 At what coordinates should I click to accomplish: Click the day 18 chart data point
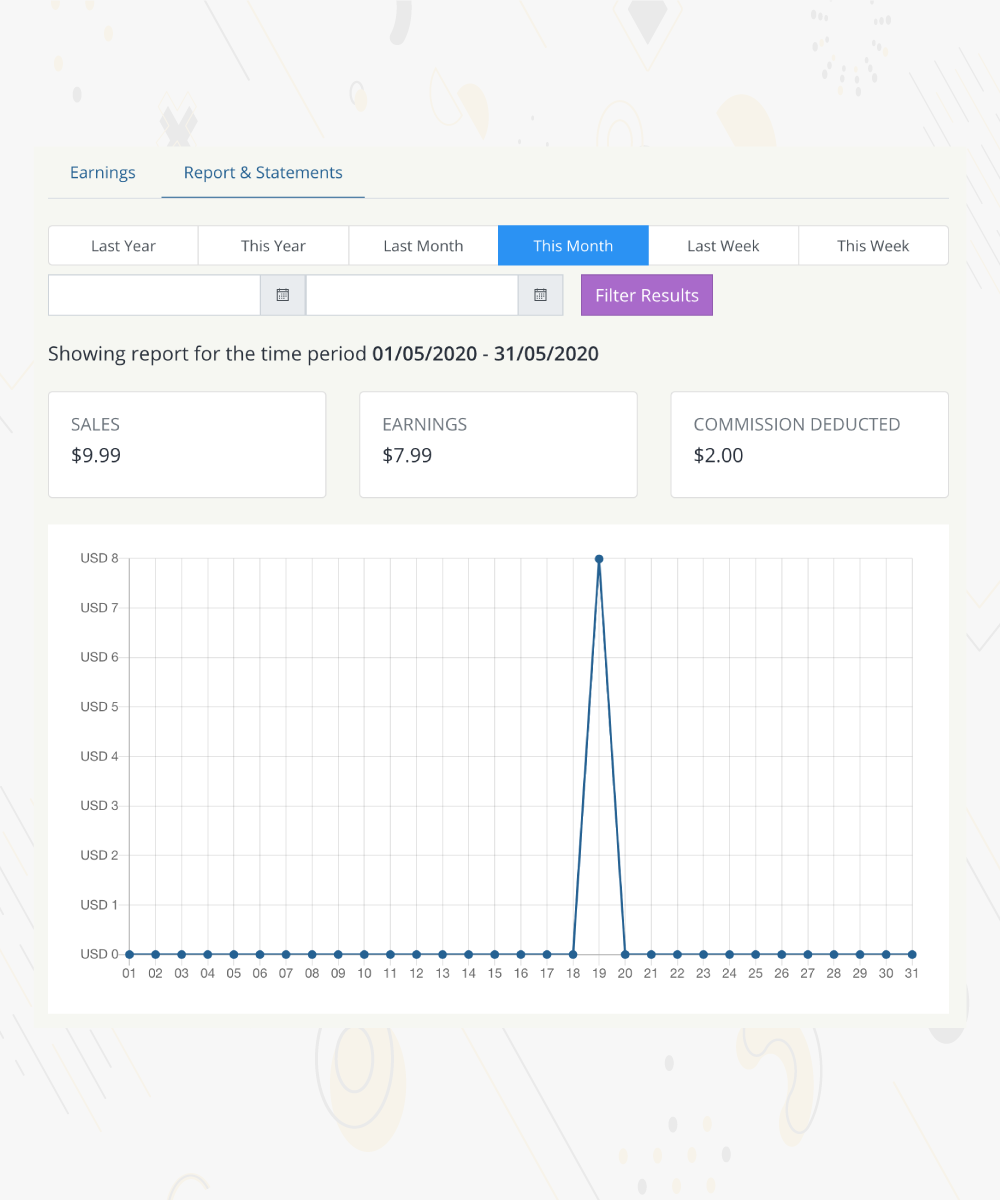tap(573, 954)
